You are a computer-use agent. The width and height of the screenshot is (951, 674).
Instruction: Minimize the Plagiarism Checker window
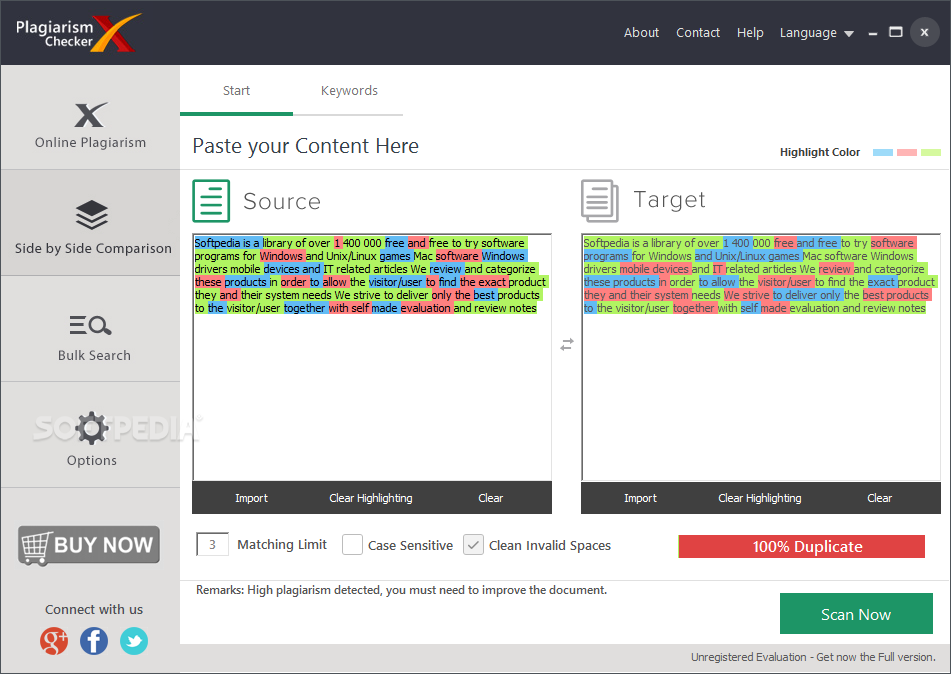[x=873, y=33]
